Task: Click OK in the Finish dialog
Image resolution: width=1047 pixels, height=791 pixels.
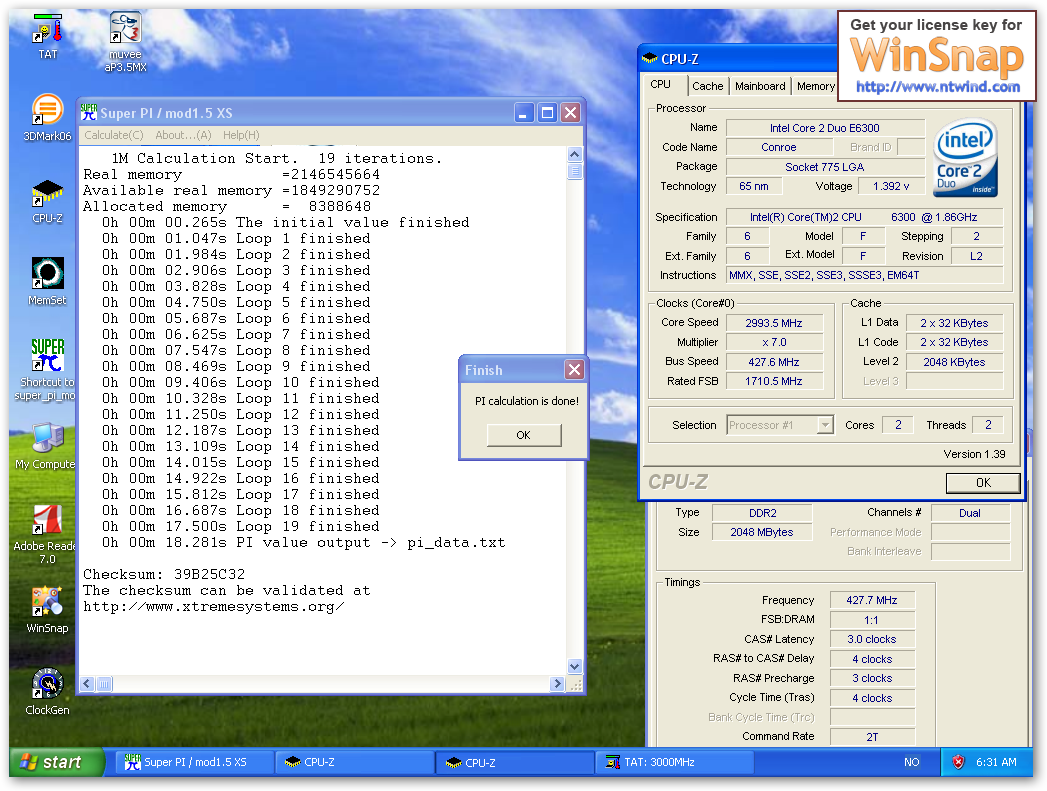Action: [524, 435]
